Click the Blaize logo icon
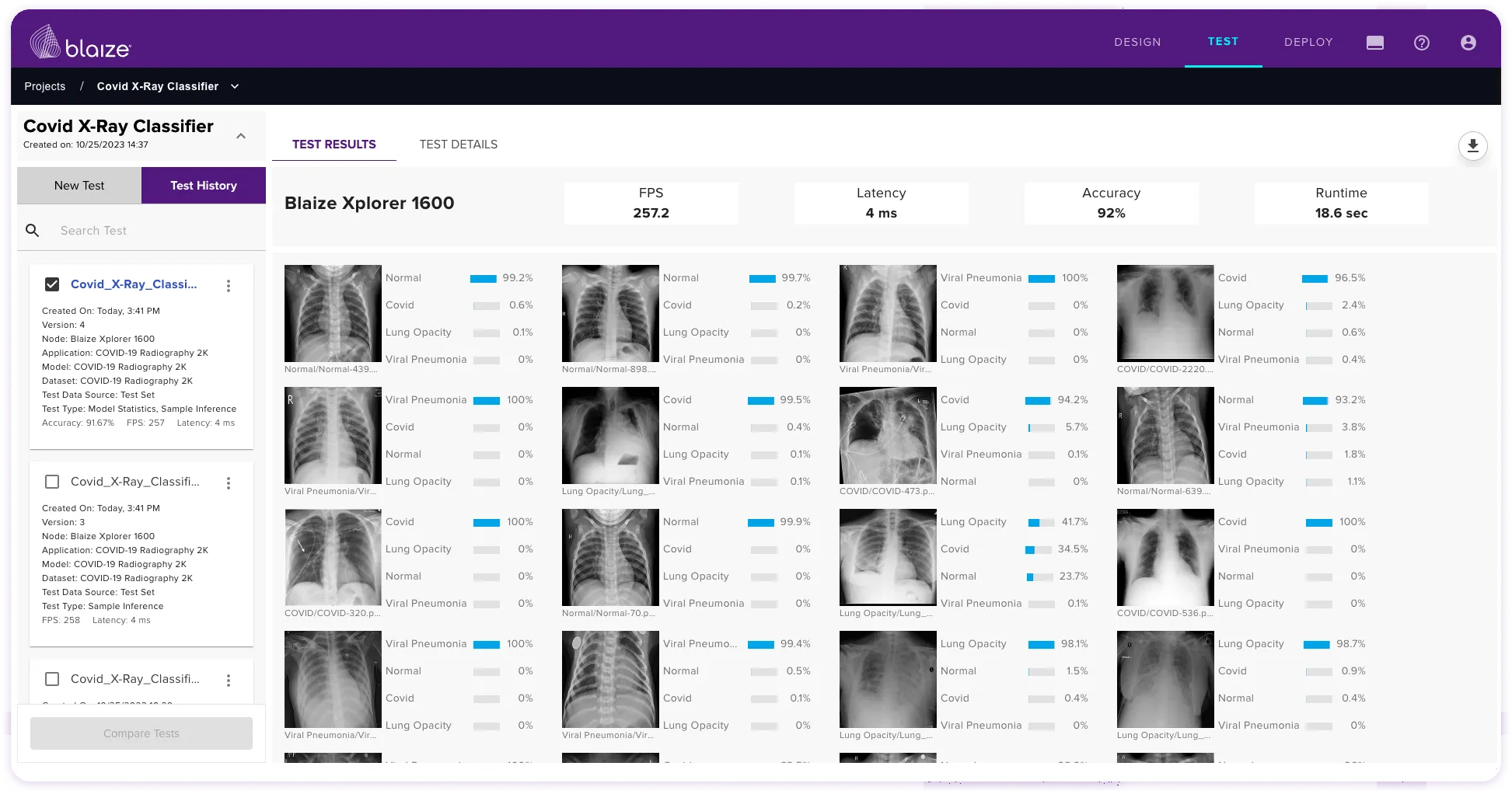Screen dimensions: 1512x794 [45, 42]
